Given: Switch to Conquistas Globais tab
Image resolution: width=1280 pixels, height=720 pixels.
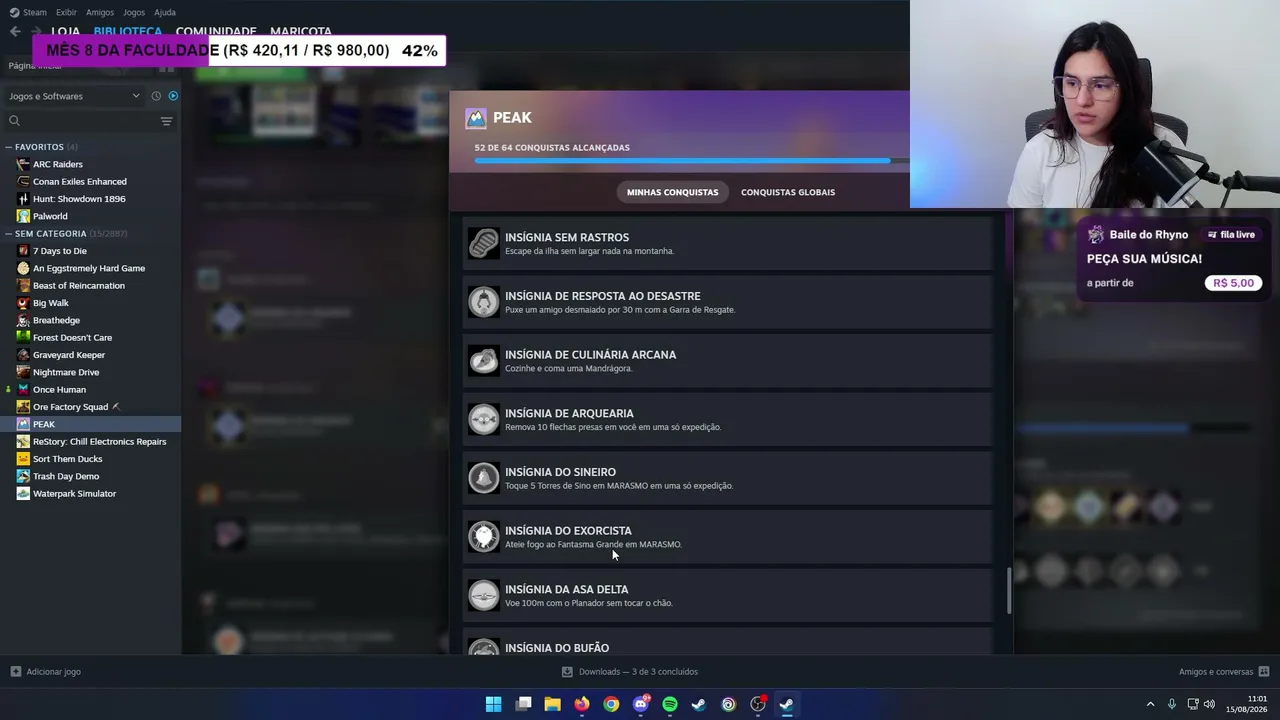Looking at the screenshot, I should click(x=788, y=192).
